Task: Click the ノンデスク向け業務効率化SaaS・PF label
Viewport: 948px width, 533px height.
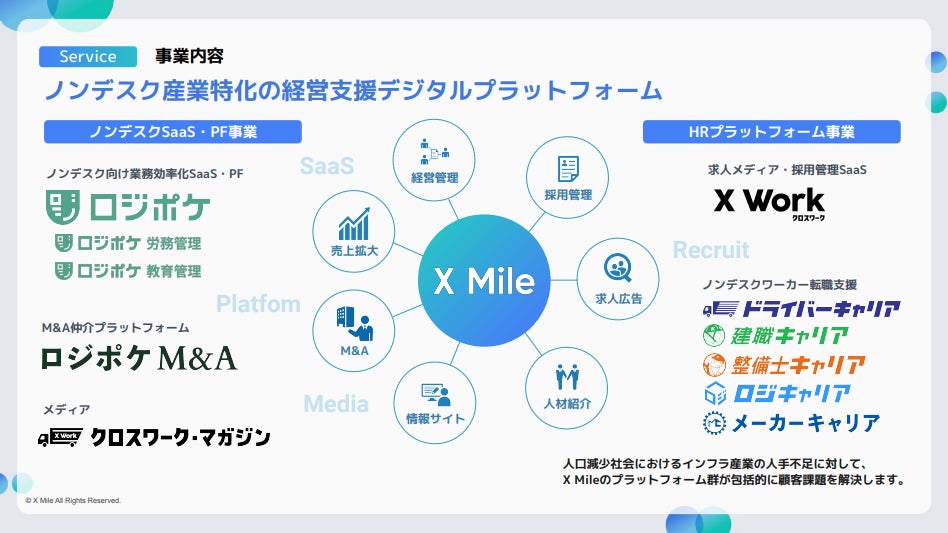Action: 145,174
